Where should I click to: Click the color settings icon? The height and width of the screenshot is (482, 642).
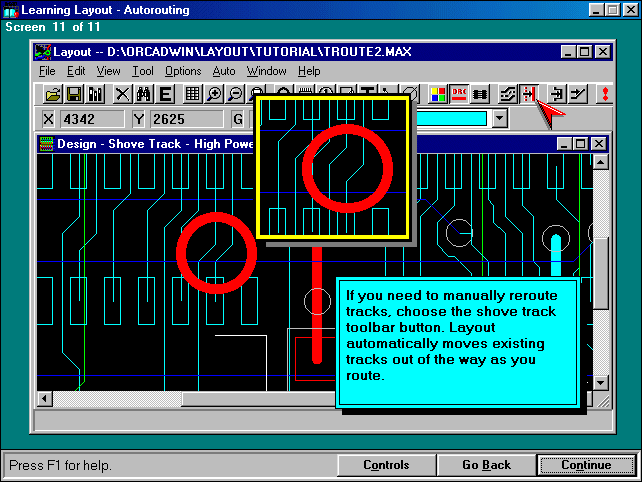438,94
